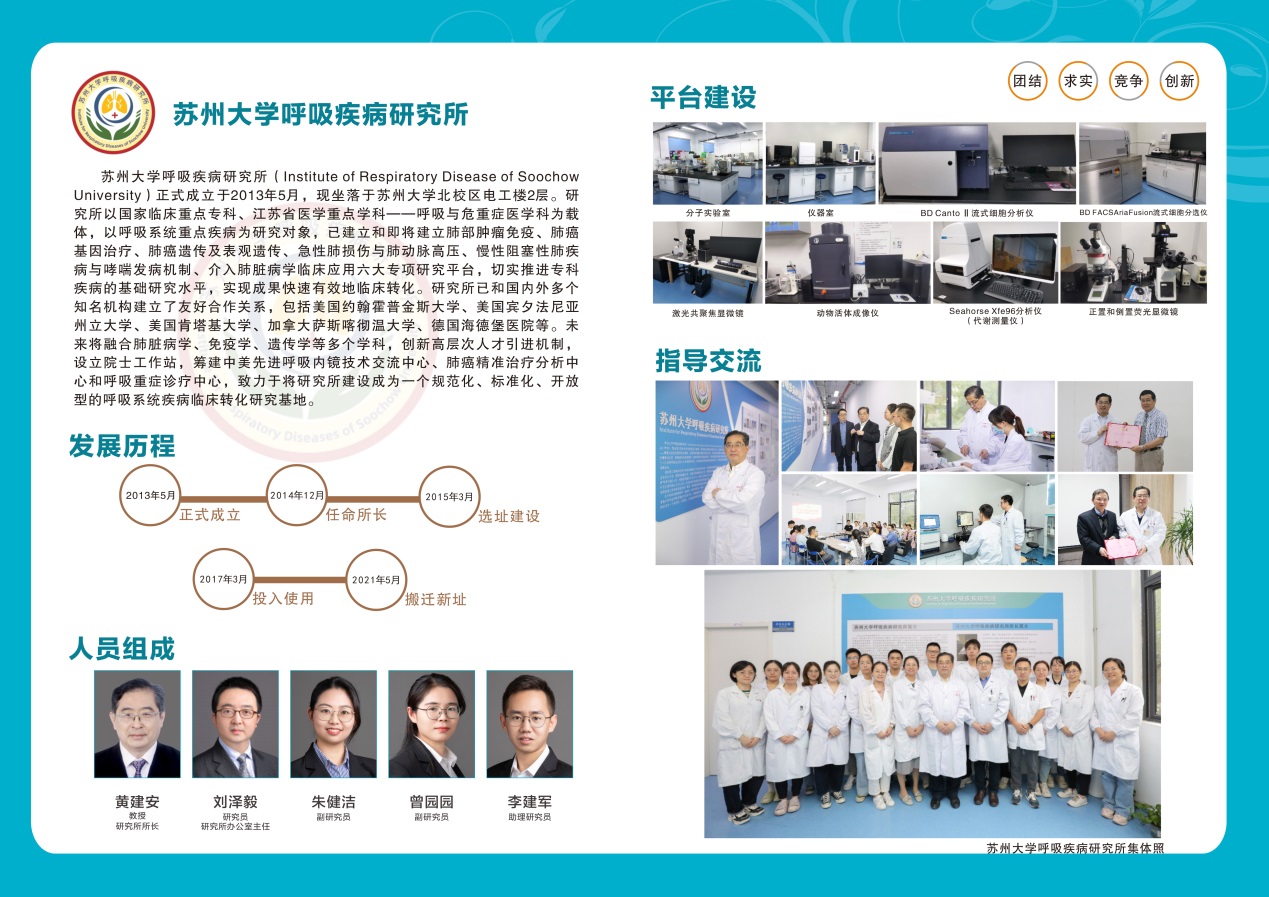Click the 2017年3月 timeline circle

coord(223,579)
